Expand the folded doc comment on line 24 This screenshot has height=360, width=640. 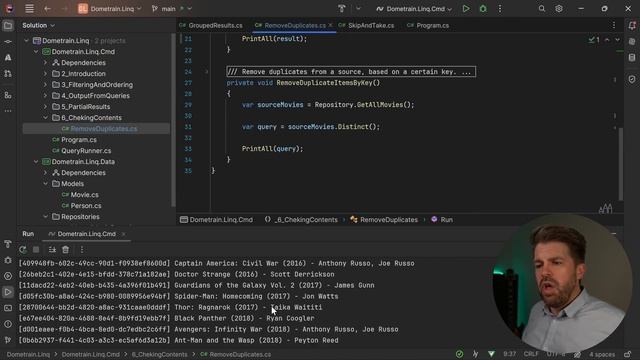207,72
